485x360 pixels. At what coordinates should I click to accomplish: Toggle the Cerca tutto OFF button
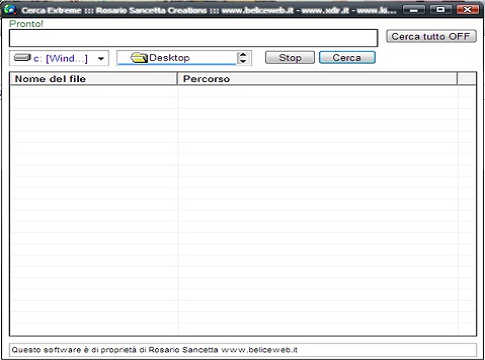[431, 36]
